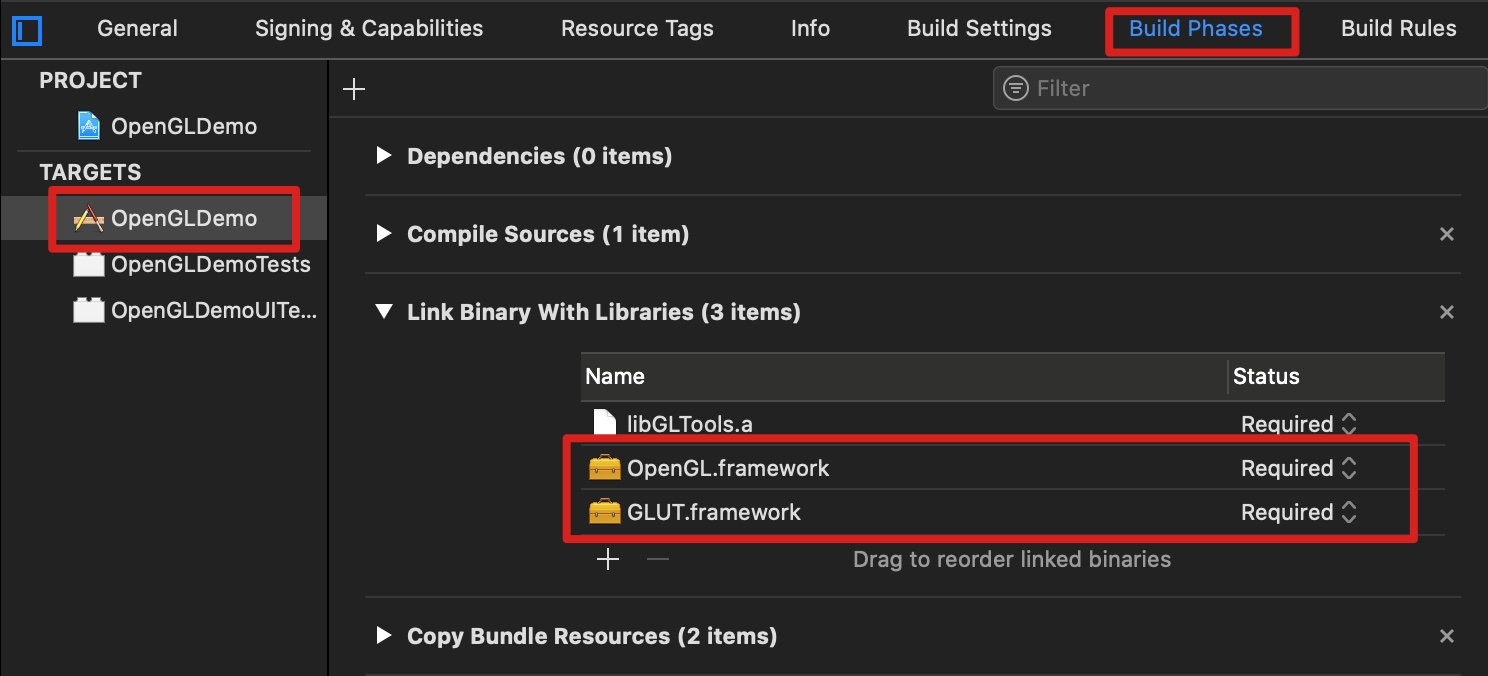Select OpenGL.framework toolbox icon
Screen dimensions: 1488x676
[x=604, y=468]
